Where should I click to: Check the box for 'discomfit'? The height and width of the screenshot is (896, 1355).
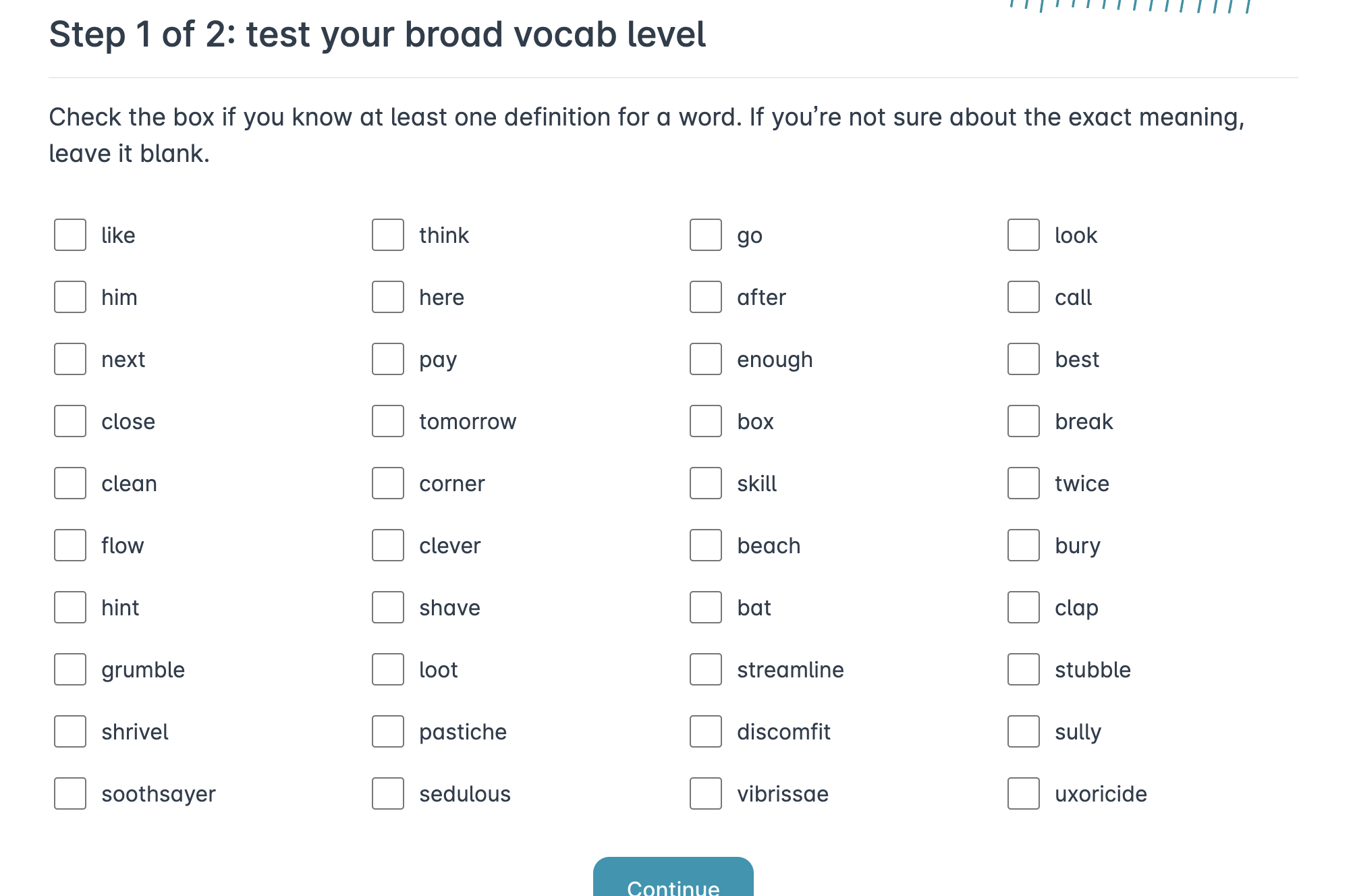[x=706, y=731]
